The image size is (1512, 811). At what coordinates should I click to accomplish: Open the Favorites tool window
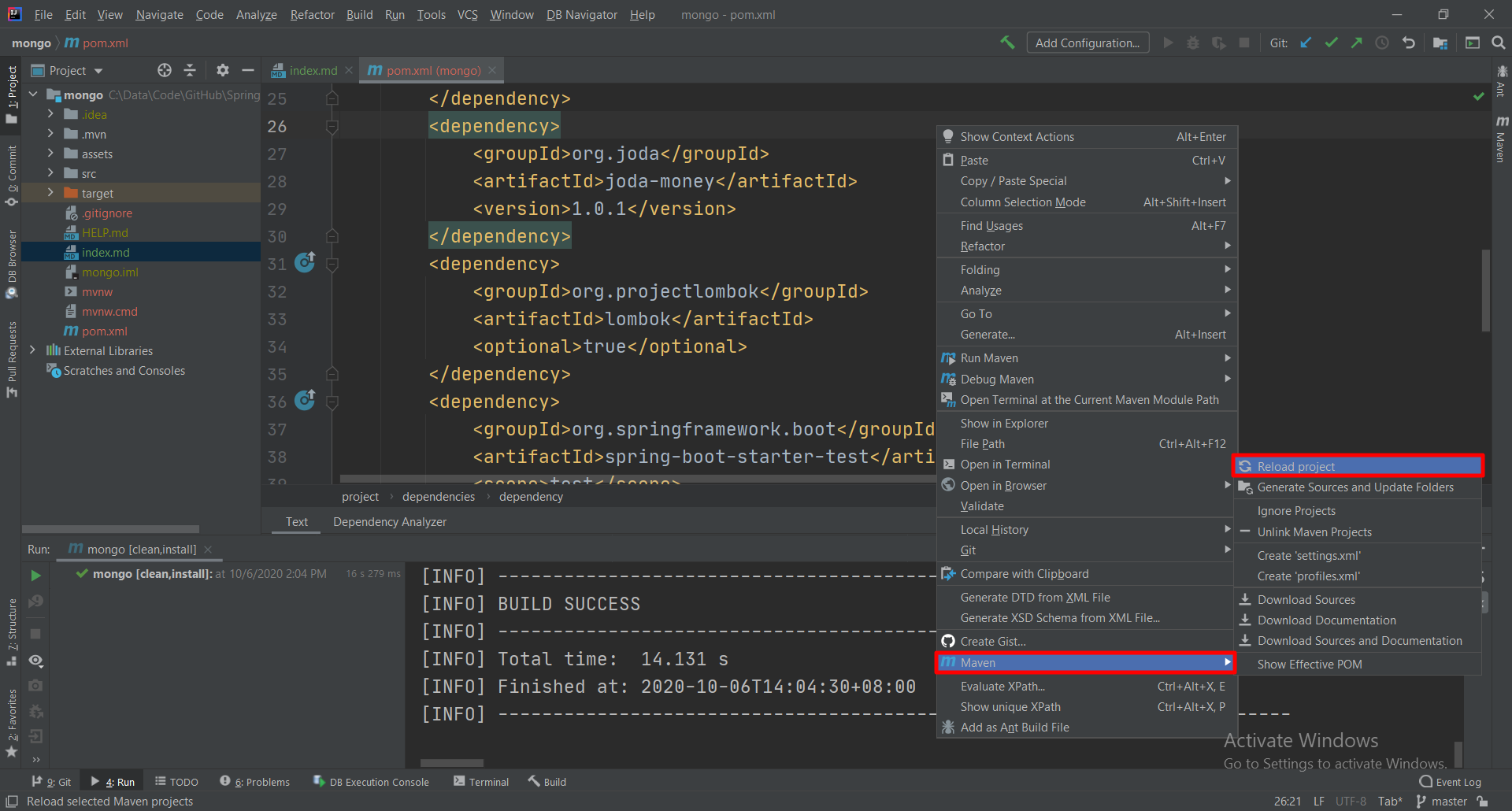(x=12, y=723)
